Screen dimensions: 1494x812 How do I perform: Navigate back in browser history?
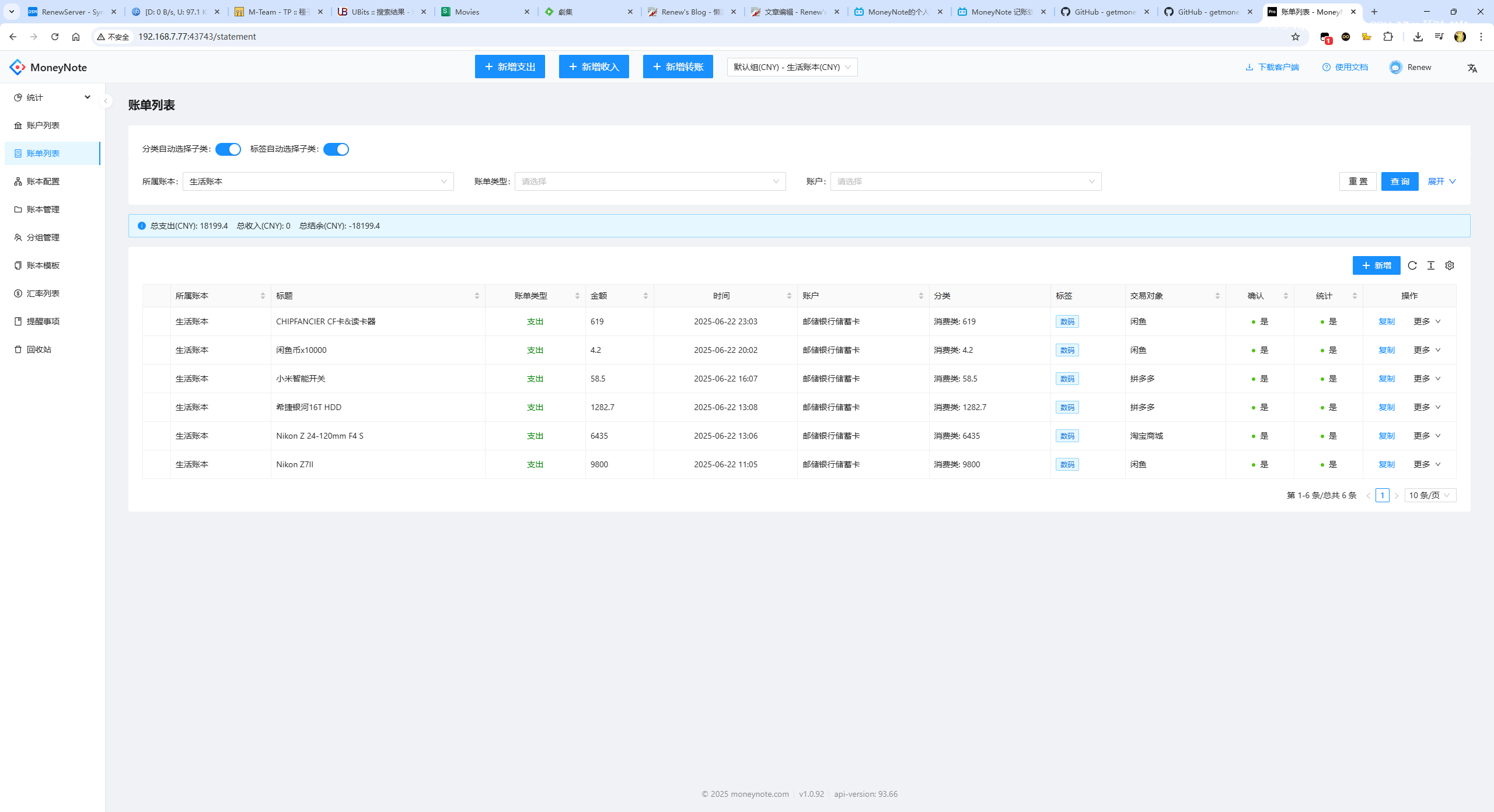(13, 37)
